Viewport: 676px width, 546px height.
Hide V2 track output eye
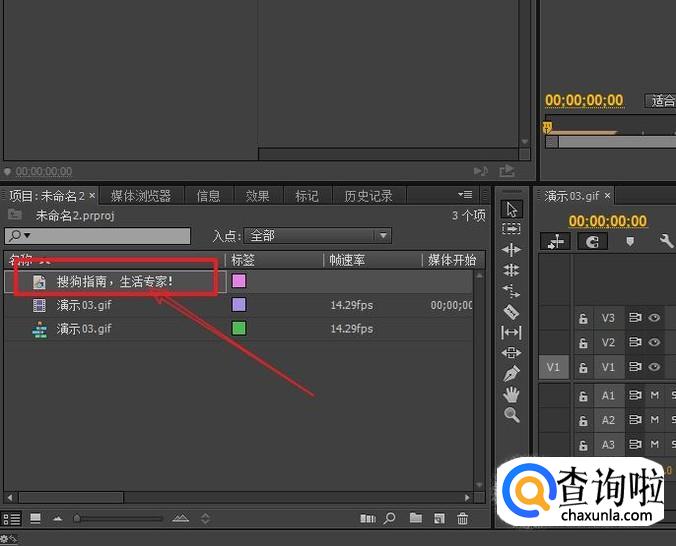point(654,342)
